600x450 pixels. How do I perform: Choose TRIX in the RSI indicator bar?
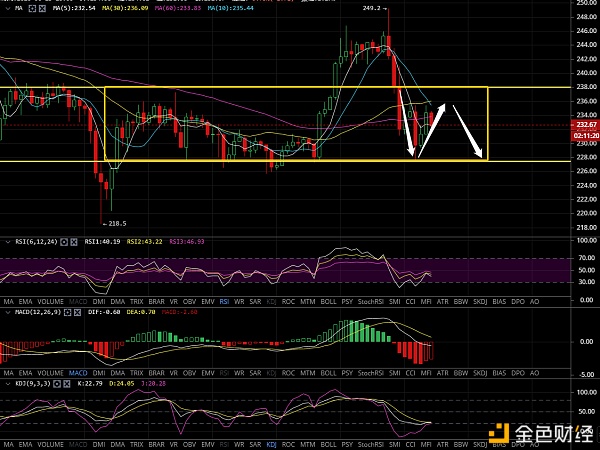click(135, 299)
